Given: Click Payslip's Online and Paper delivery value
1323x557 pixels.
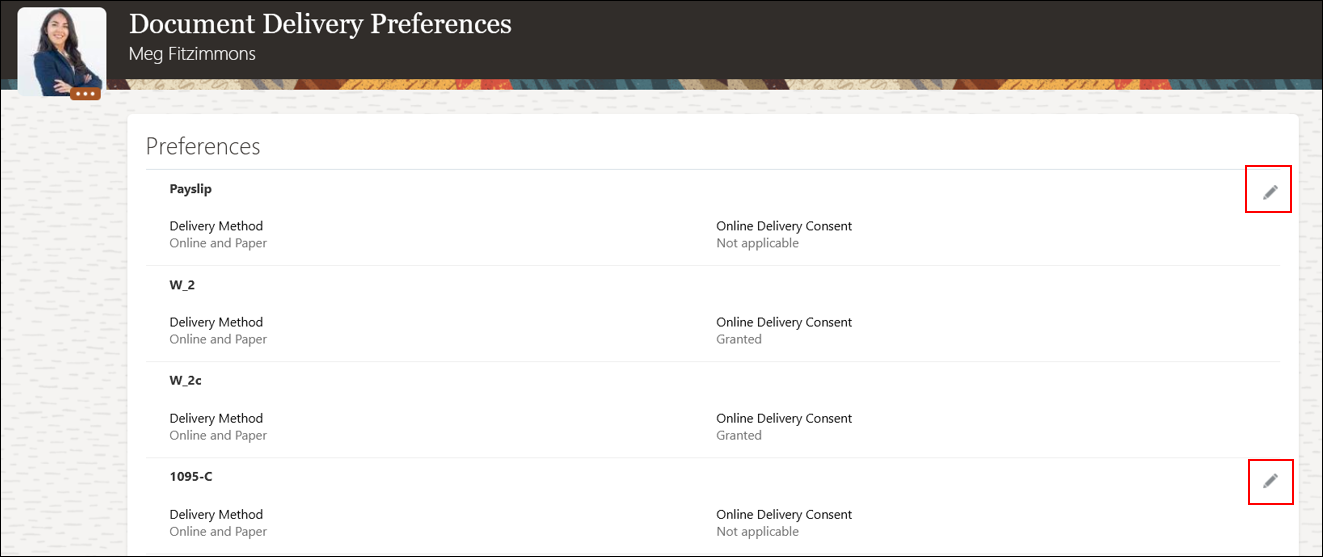Looking at the screenshot, I should [218, 243].
